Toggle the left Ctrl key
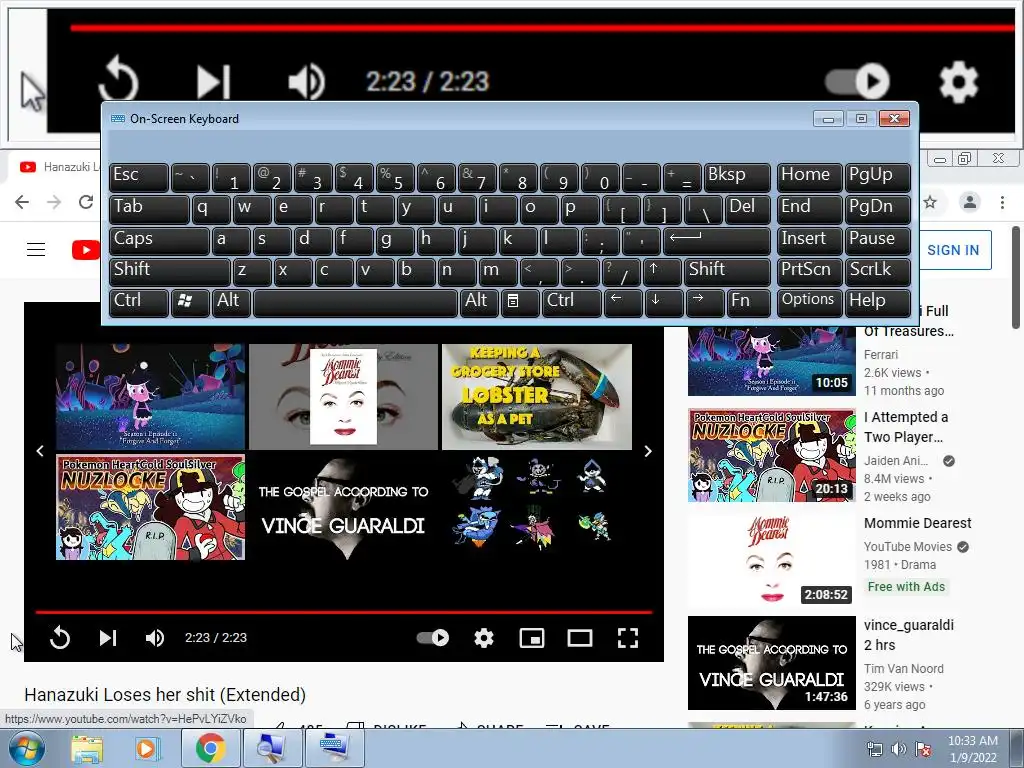Screen dimensions: 1024x768 pyautogui.click(x=138, y=301)
